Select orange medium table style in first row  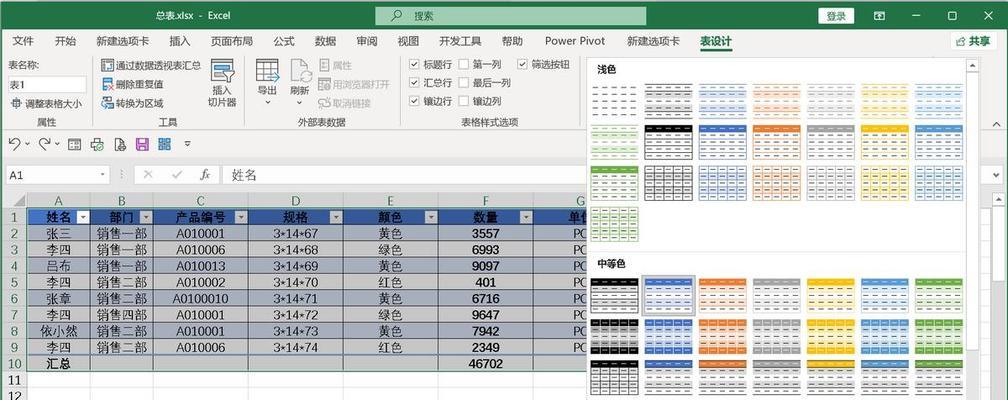pyautogui.click(x=723, y=296)
